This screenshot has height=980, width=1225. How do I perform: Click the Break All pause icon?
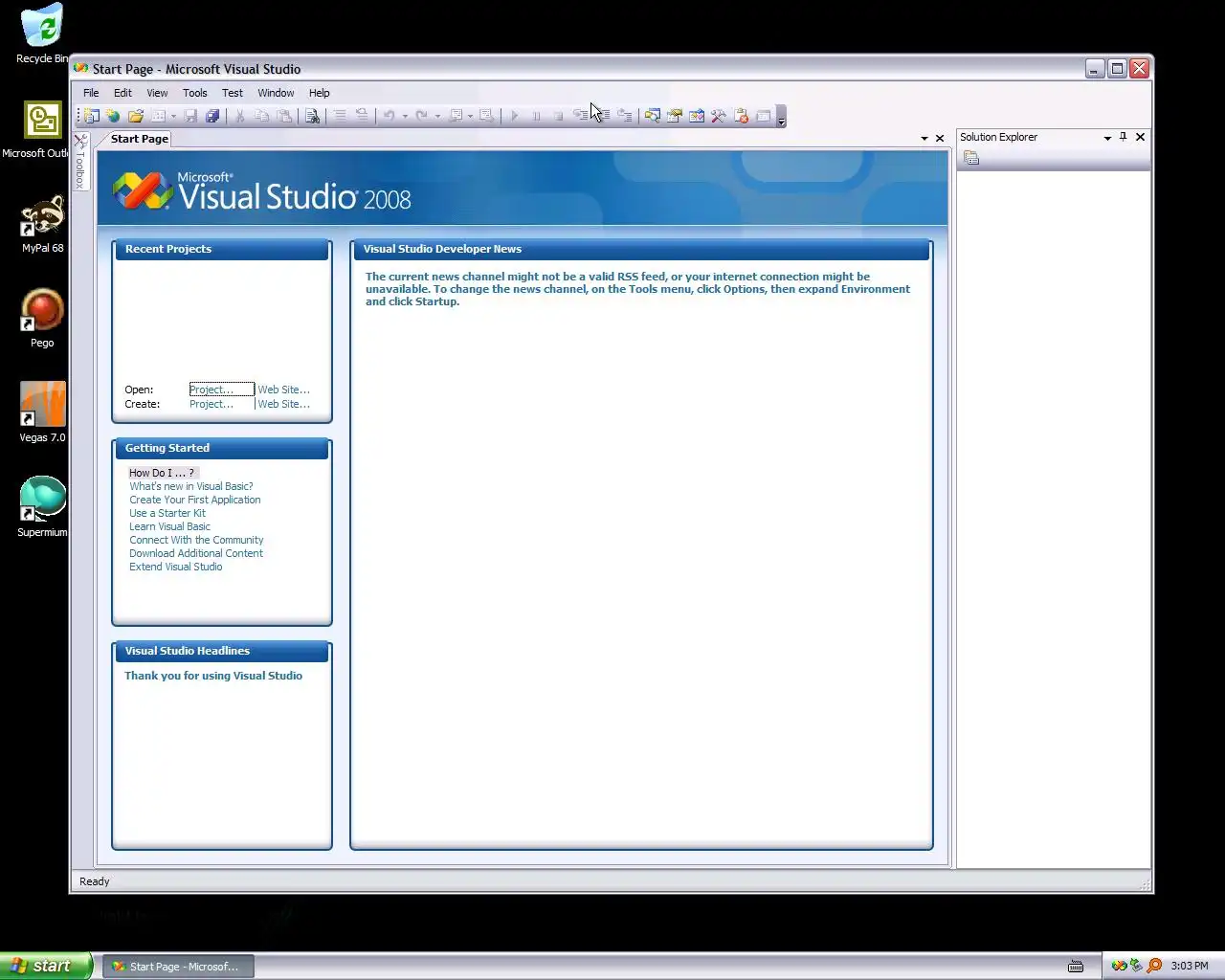click(536, 116)
